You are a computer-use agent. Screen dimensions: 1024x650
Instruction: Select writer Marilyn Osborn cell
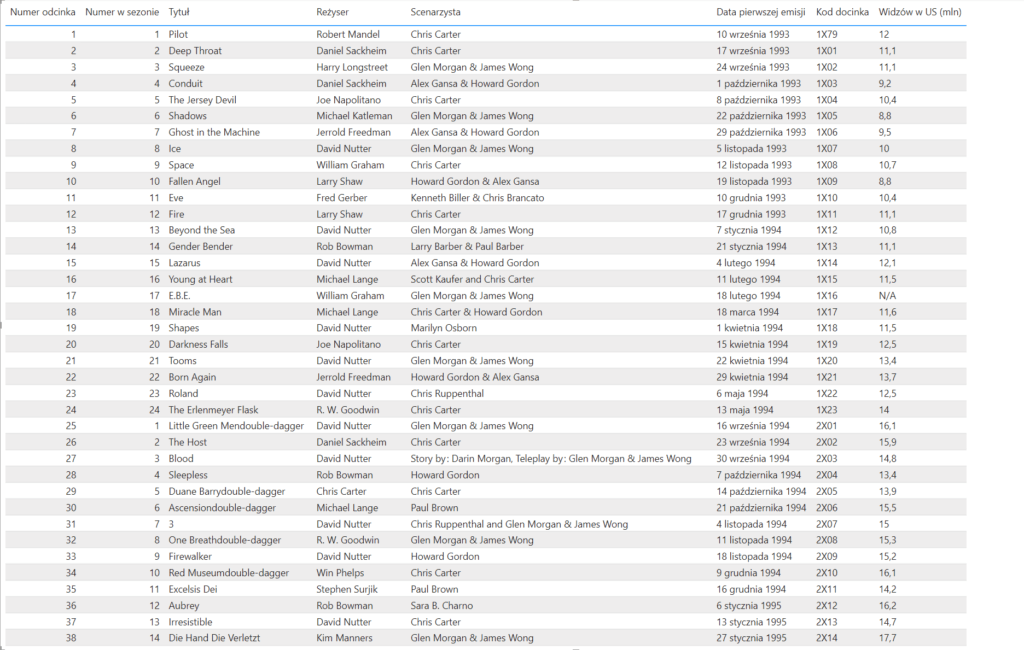point(443,329)
